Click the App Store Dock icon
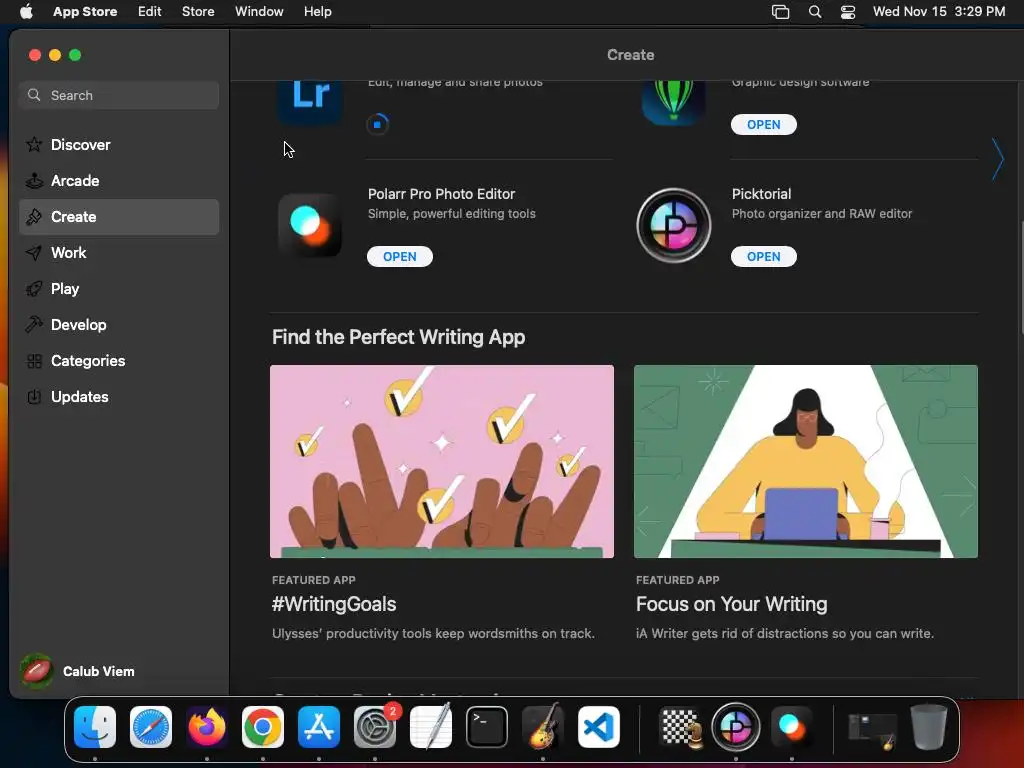Viewport: 1024px width, 768px height. 319,727
